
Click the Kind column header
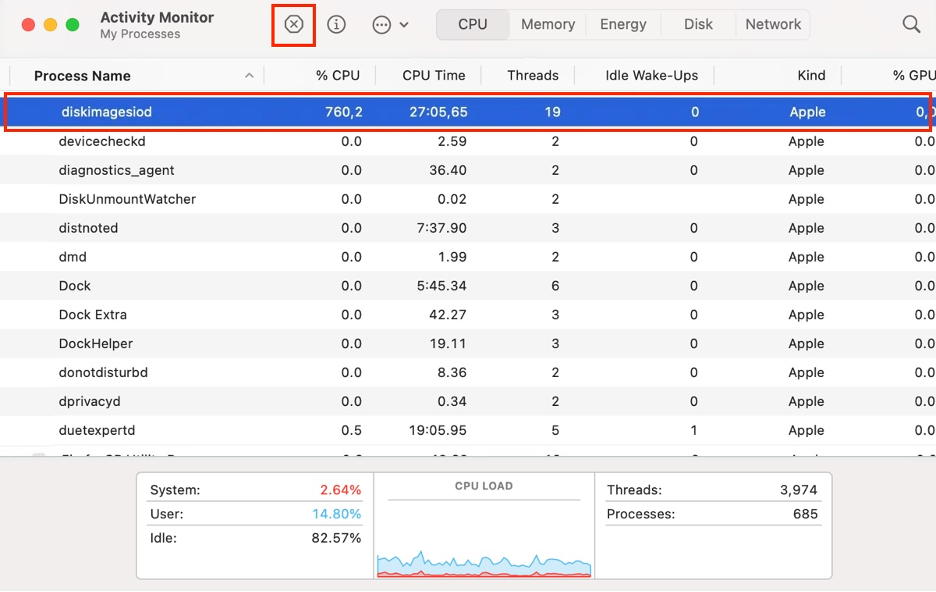click(810, 75)
